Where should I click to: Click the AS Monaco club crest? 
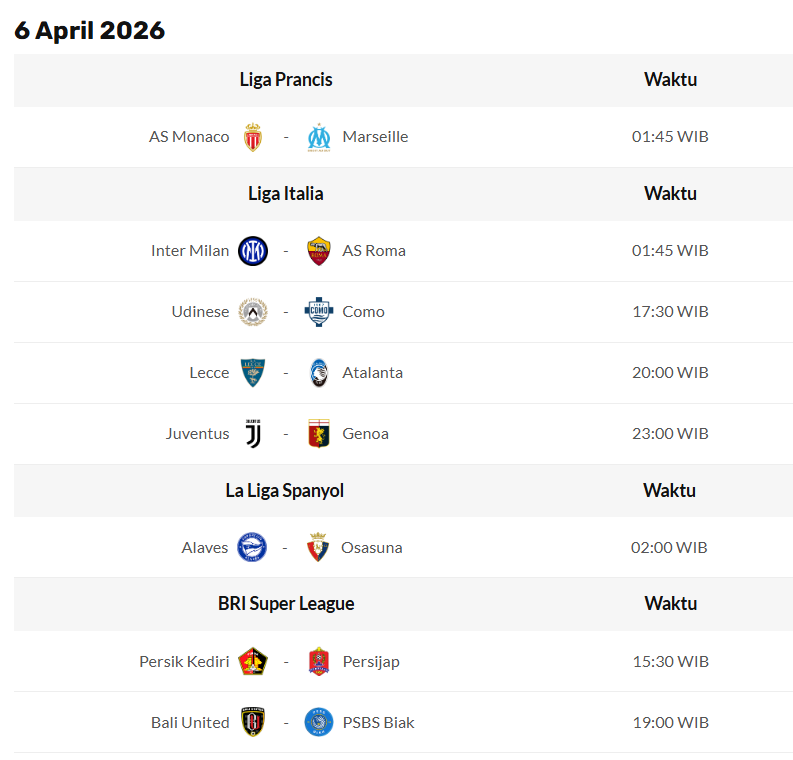click(253, 137)
